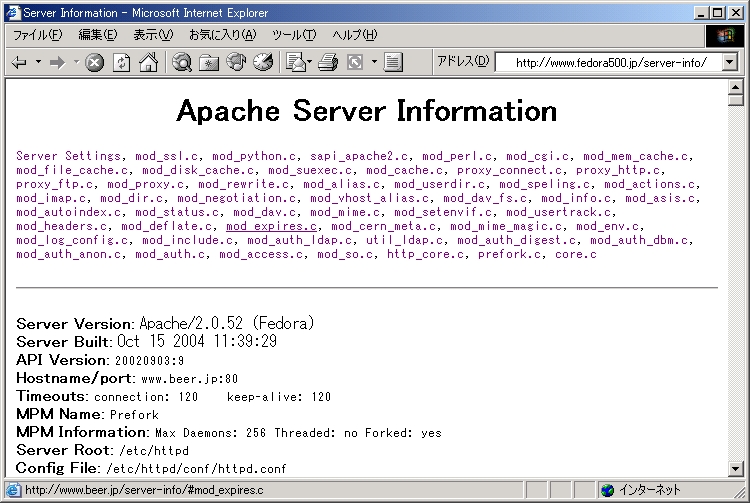
Task: Expand the Forward button history dropdown
Action: (x=77, y=62)
